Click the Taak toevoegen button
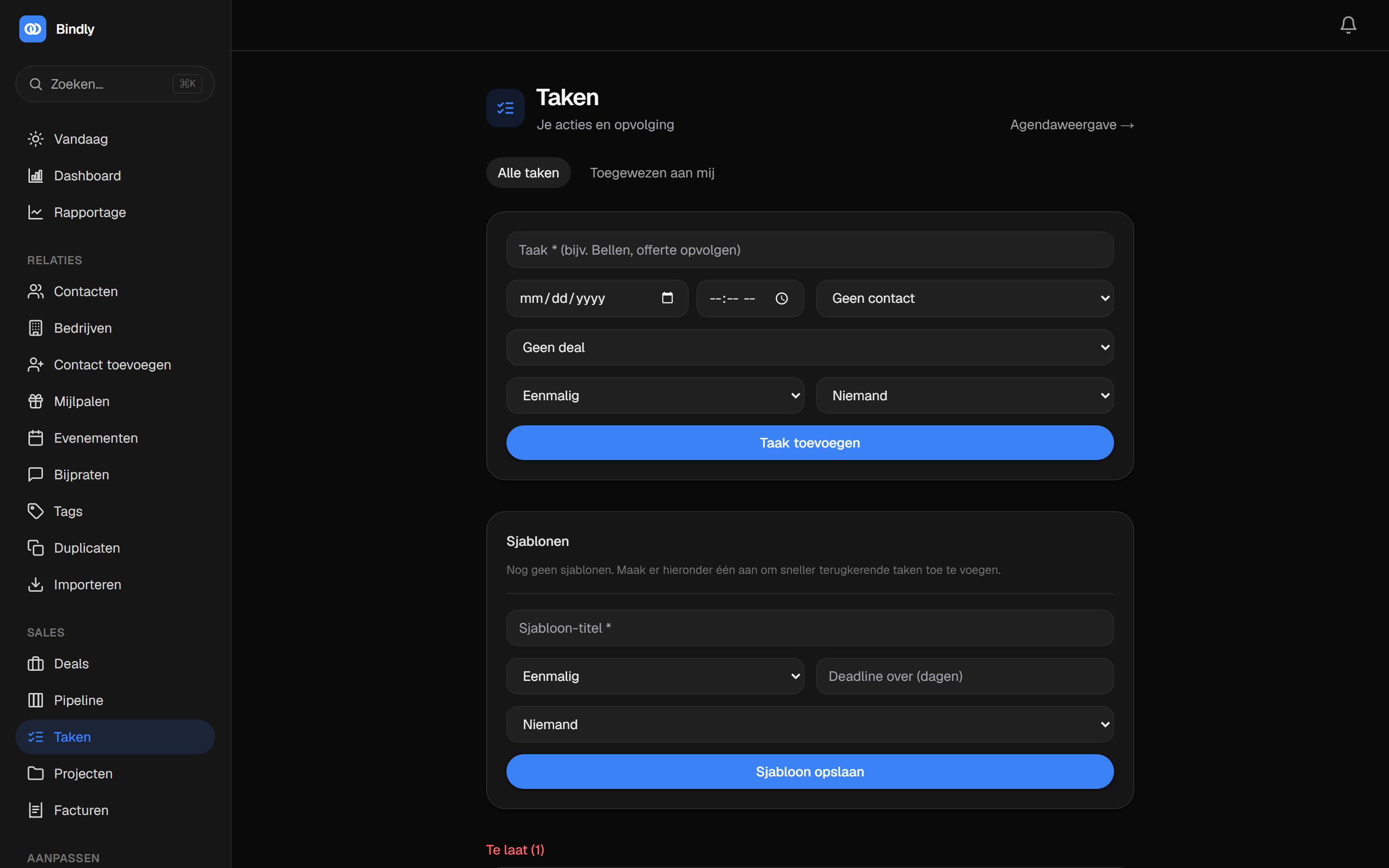 [810, 443]
